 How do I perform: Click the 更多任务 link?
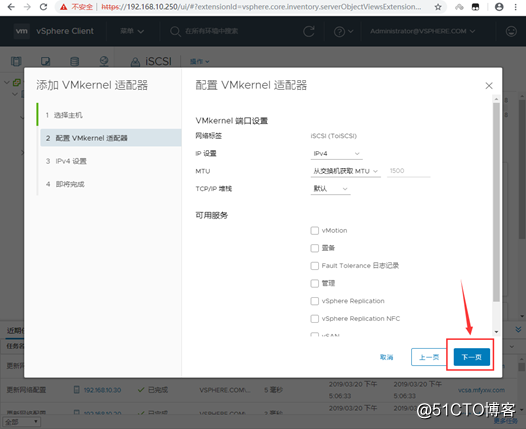point(506,421)
